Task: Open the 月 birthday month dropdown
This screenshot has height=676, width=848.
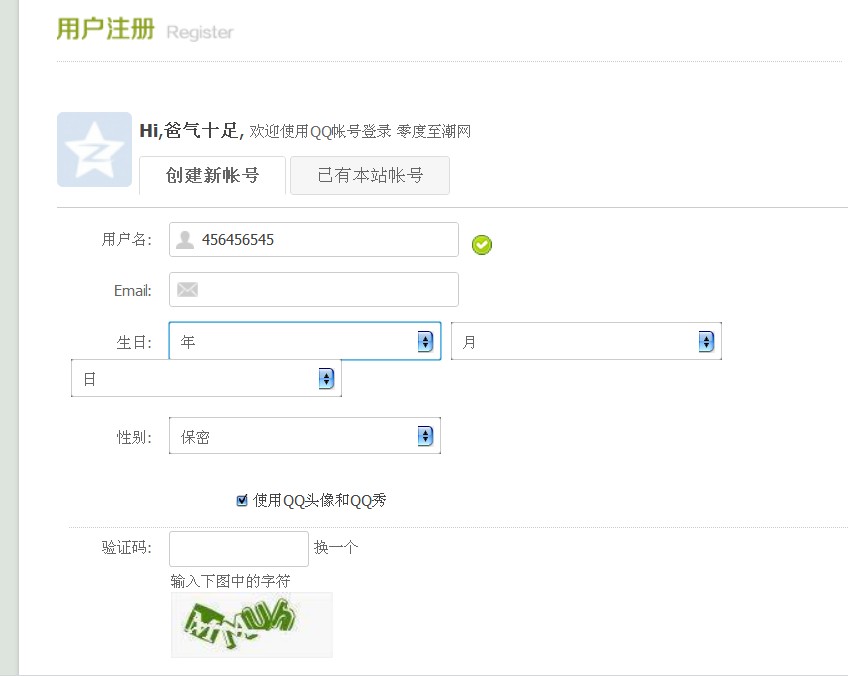Action: coord(575,342)
